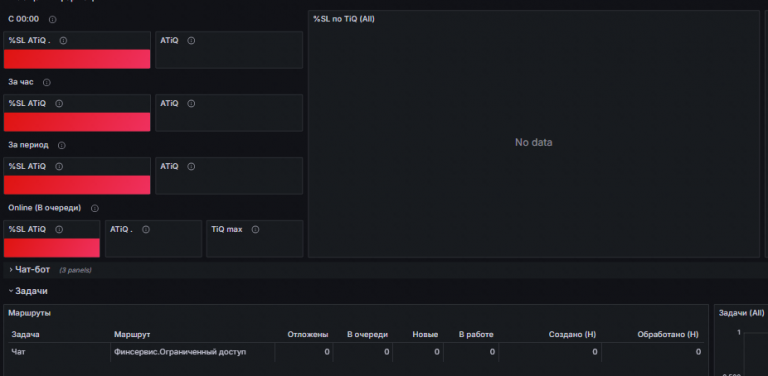Click the 'Чат' cell in Маршруты table
This screenshot has width=768, height=376.
[18, 352]
